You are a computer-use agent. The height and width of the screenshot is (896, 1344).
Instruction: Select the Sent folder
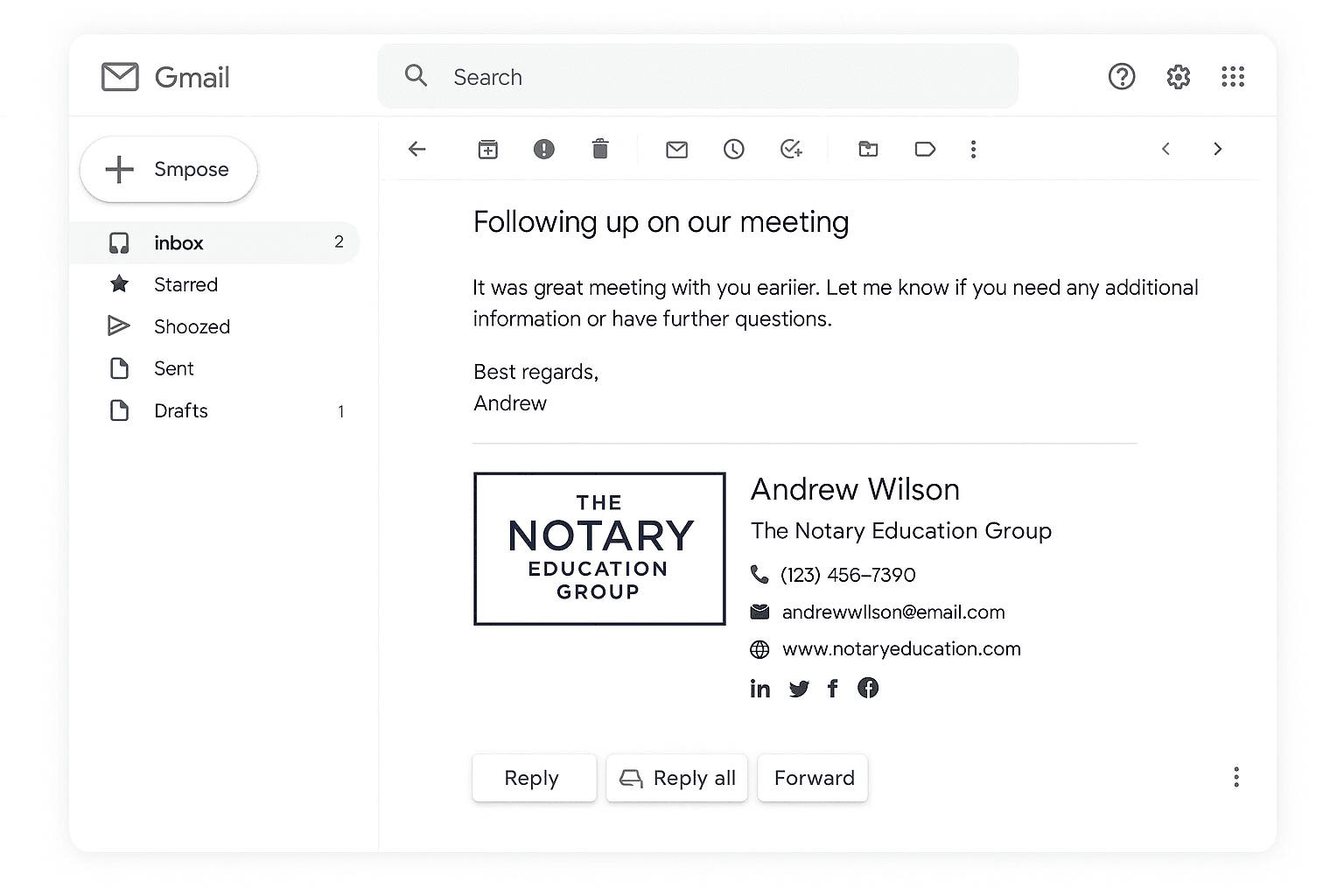(x=174, y=368)
